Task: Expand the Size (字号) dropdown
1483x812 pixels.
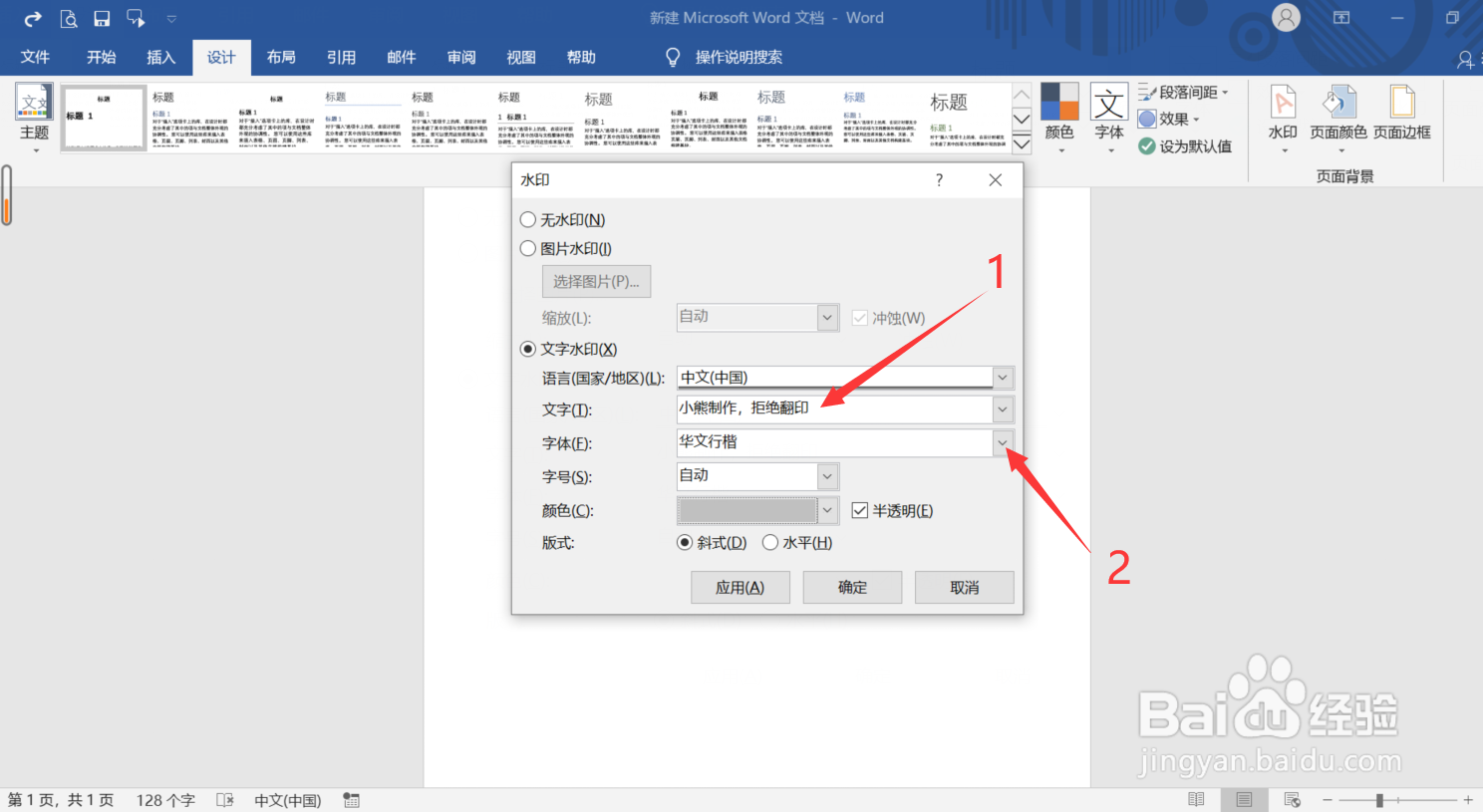Action: coord(827,477)
